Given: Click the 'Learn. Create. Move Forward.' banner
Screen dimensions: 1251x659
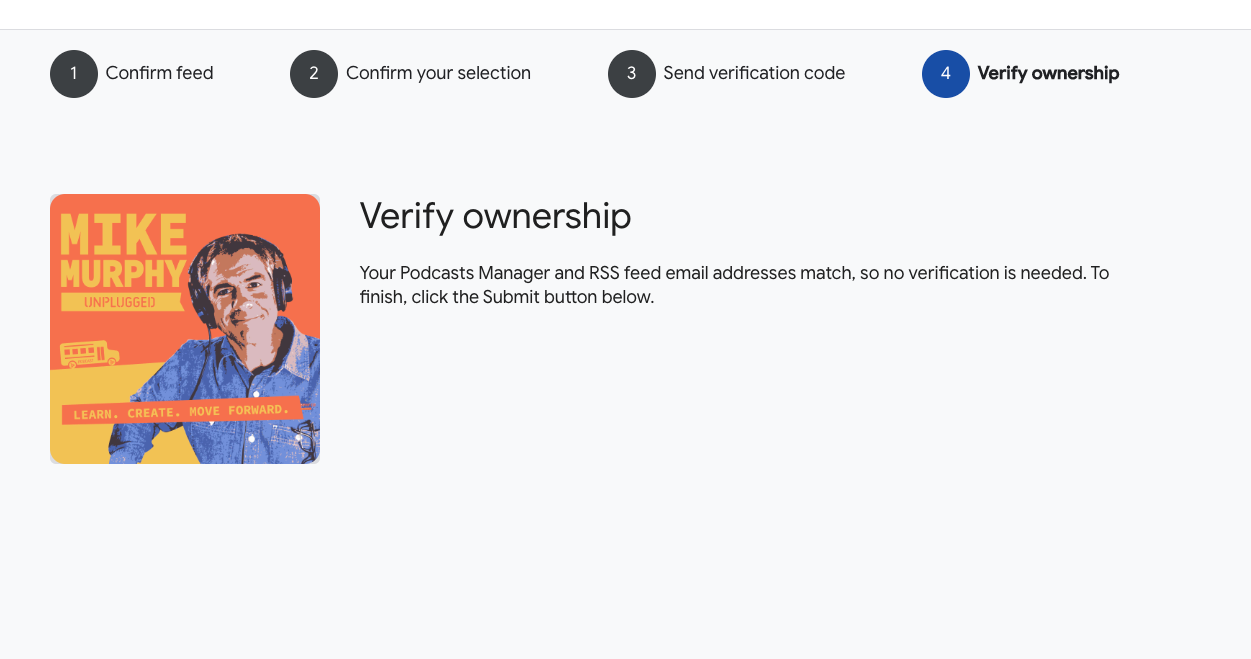Looking at the screenshot, I should (x=182, y=411).
